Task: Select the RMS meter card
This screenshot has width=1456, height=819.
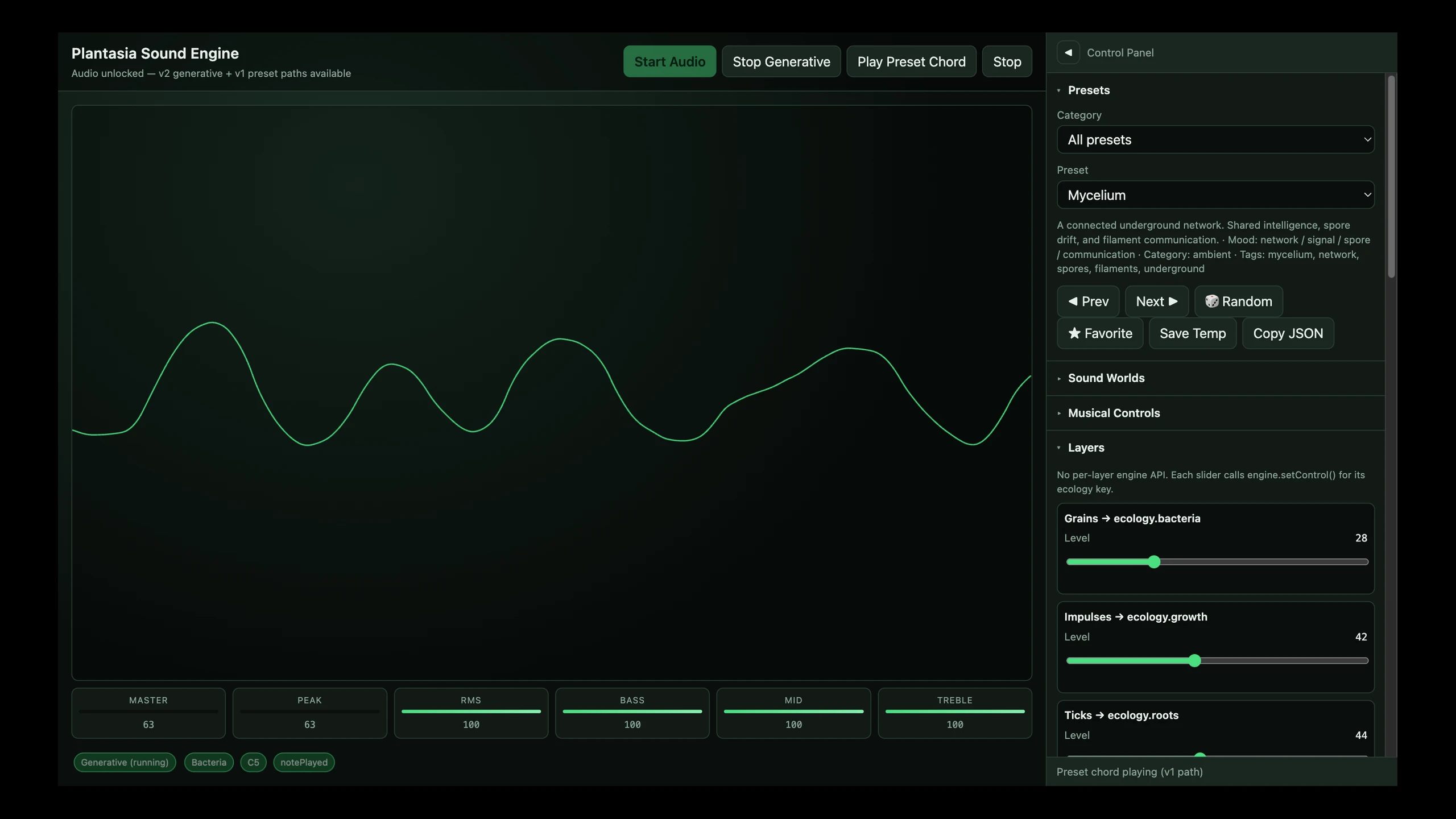Action: (x=471, y=713)
